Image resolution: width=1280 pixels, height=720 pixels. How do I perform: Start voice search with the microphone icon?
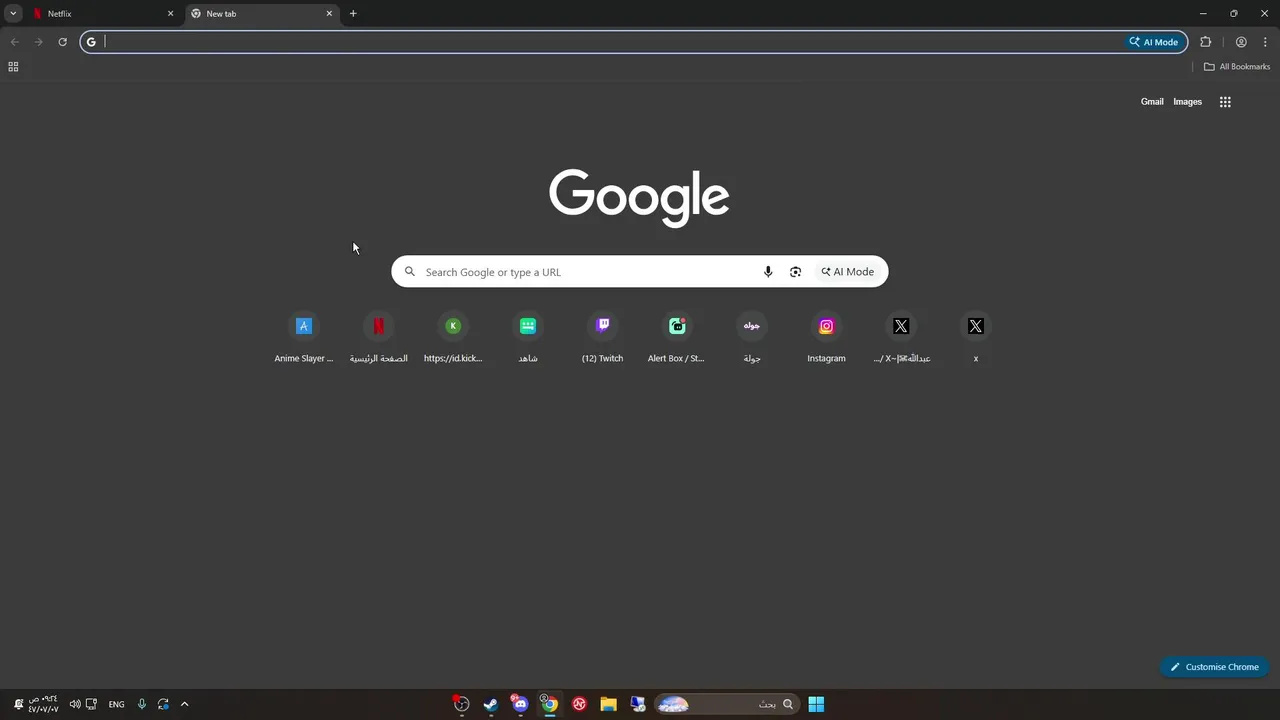(x=768, y=272)
